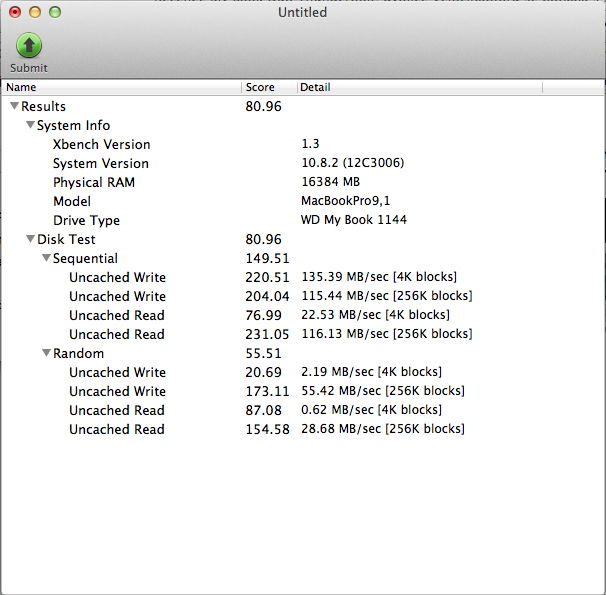Viewport: 606px width, 595px height.
Task: Sort by the Name column header
Action: [x=121, y=87]
